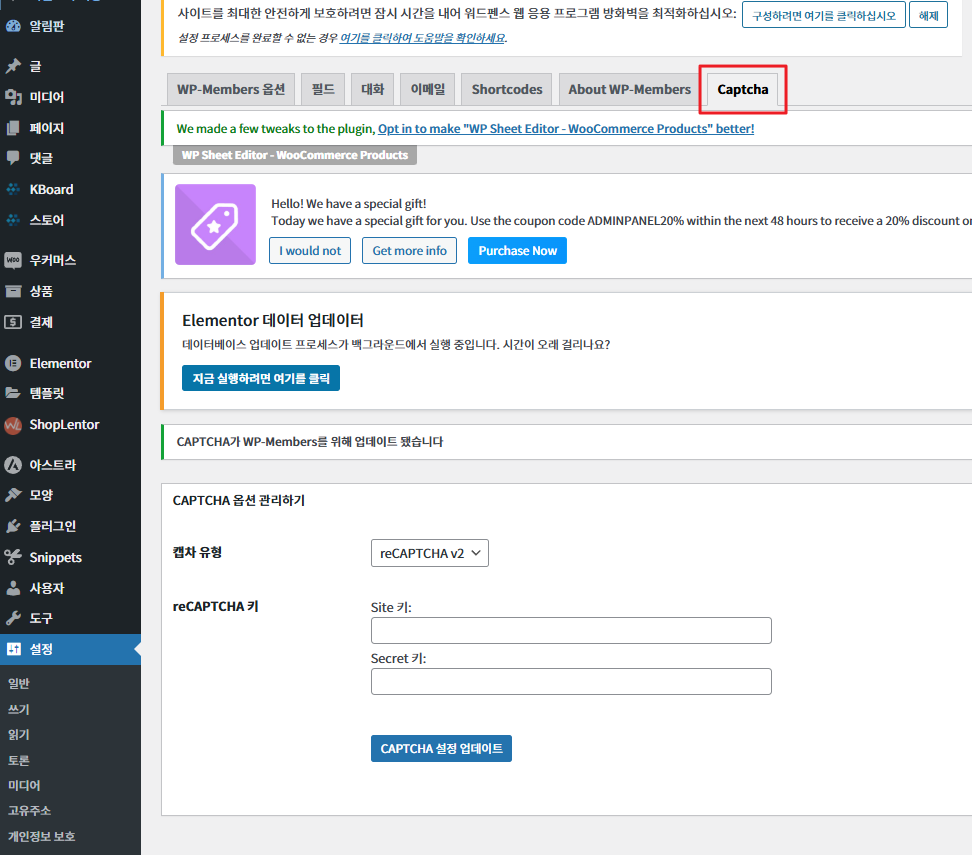Screen dimensions: 972x855
Task: Click the Snippets scissors icon
Action: coord(13,557)
